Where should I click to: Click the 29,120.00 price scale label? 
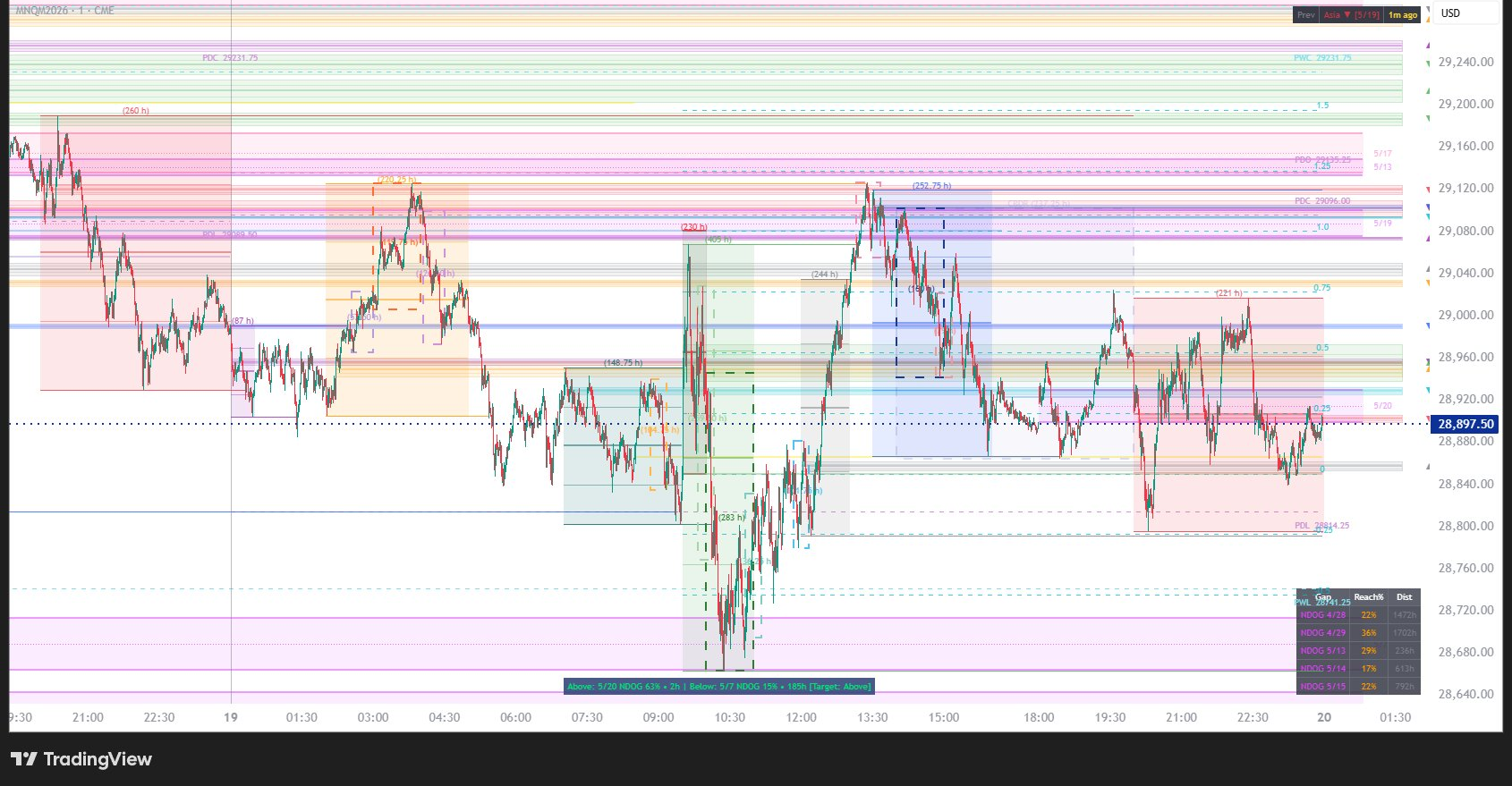1465,188
